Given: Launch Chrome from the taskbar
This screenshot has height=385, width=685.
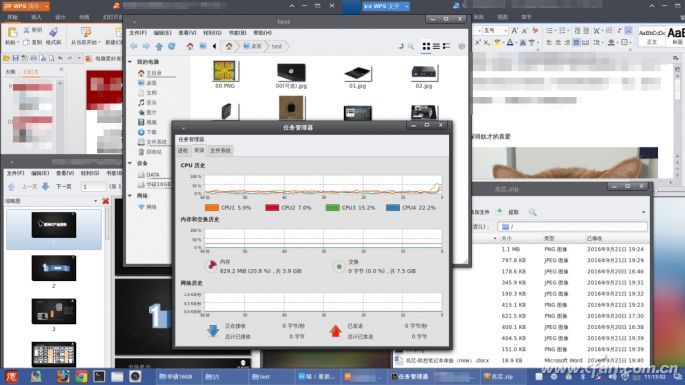Looking at the screenshot, I should (81, 376).
